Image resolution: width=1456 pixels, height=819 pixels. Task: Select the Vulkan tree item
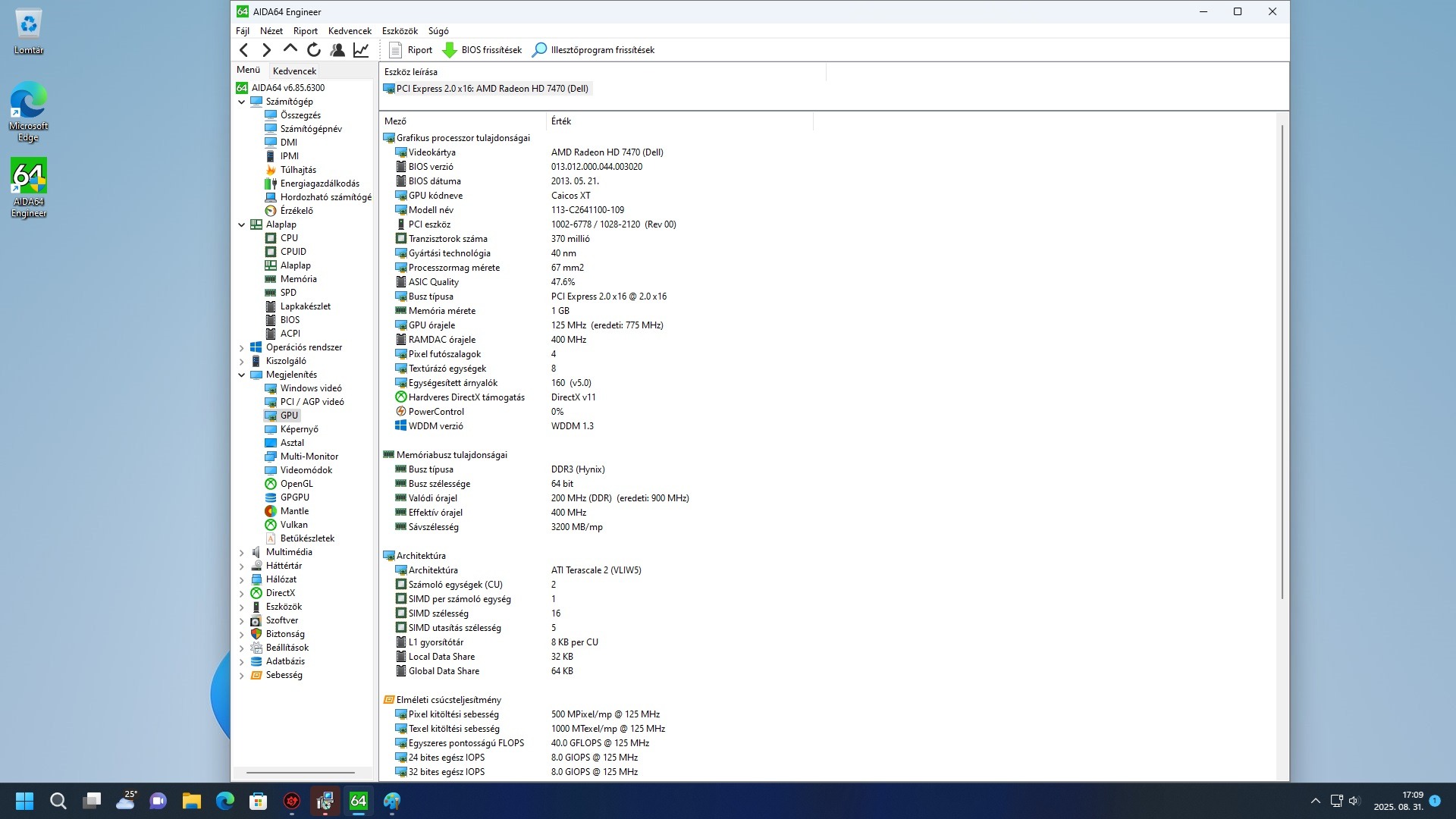293,525
